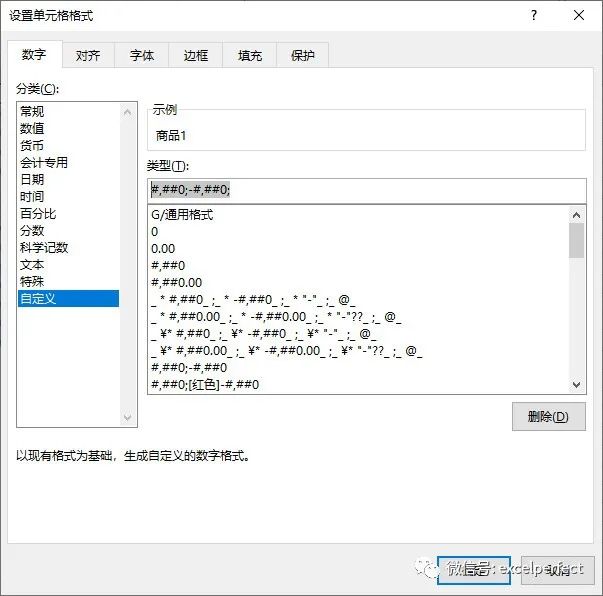Select 特殊 category
The width and height of the screenshot is (603, 596).
pyautogui.click(x=68, y=281)
